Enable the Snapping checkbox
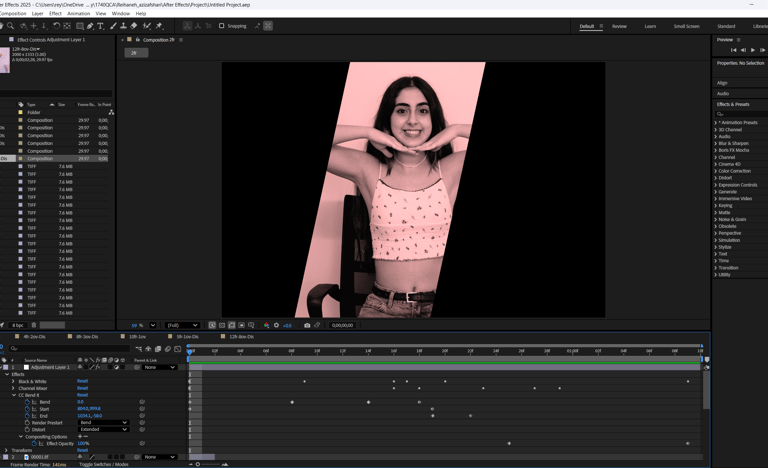The image size is (768, 468). coord(221,26)
